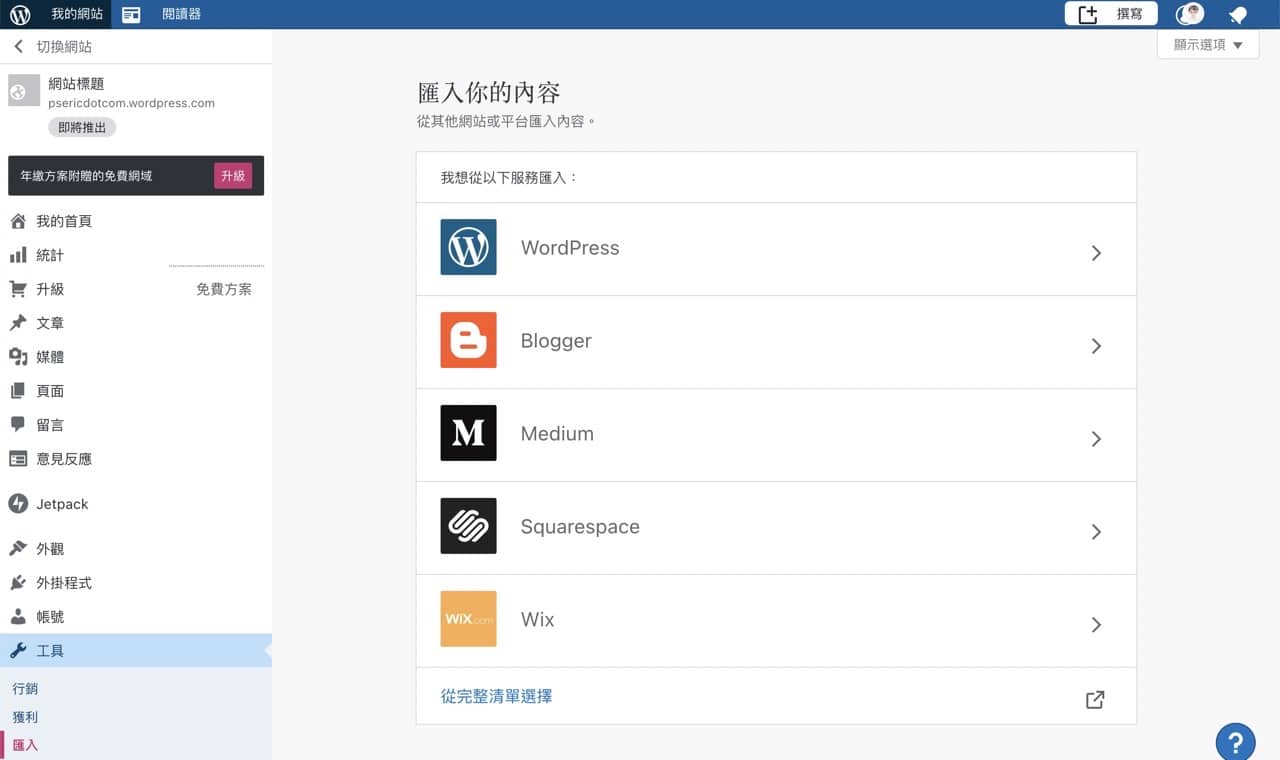The image size is (1280, 760).
Task: Click the pink 升級 button
Action: [x=233, y=175]
